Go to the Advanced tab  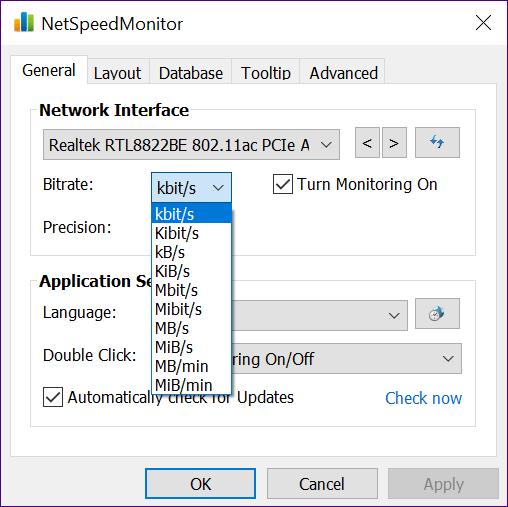coord(344,73)
